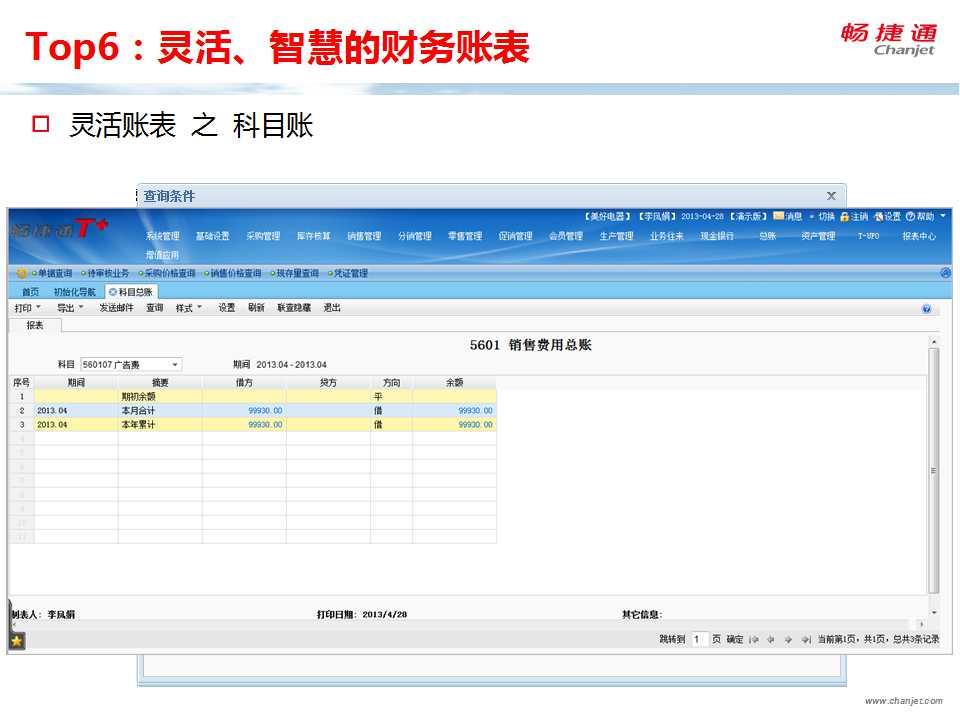Click the 凭证管理 shortcut link
The image size is (960, 720).
pos(347,273)
